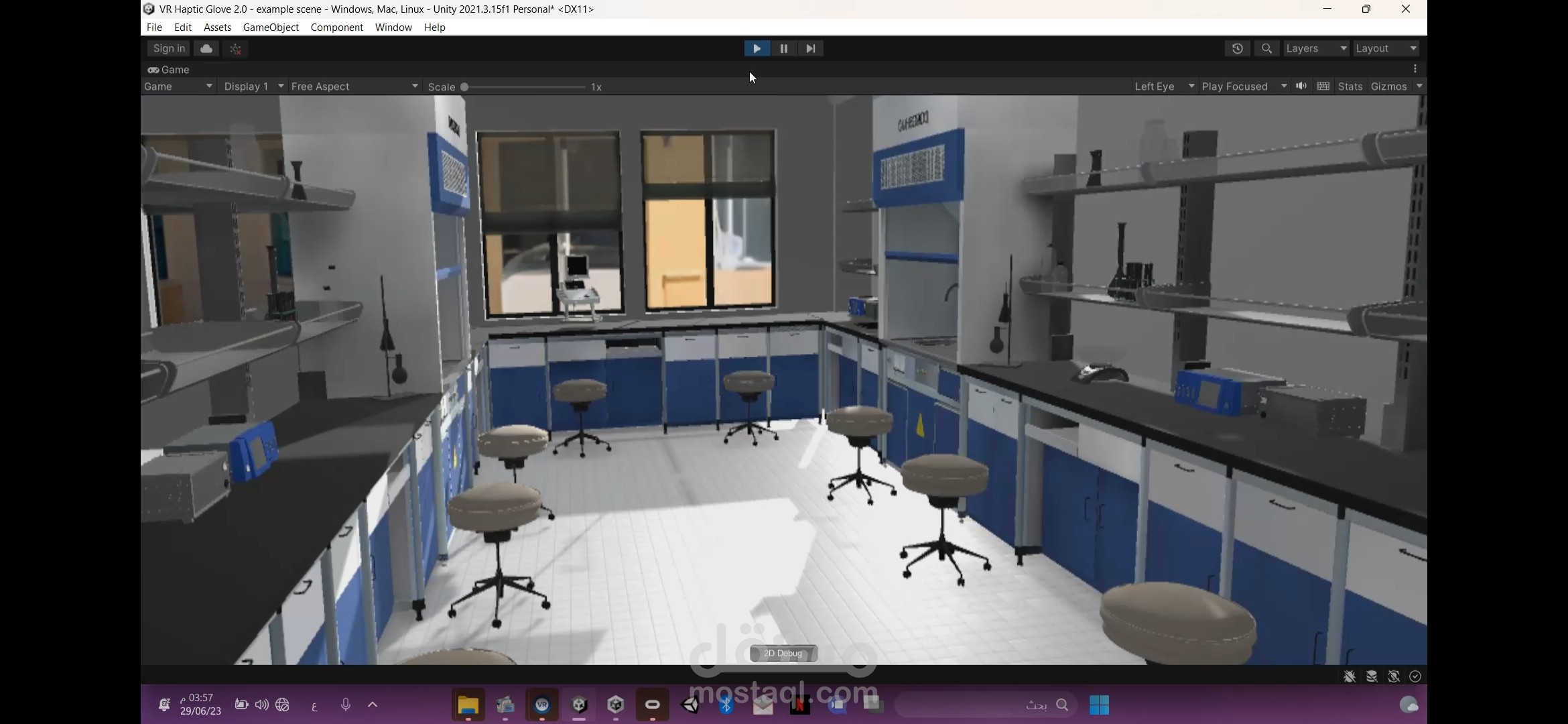Click the Step frame button
The image size is (1568, 724).
coord(810,48)
